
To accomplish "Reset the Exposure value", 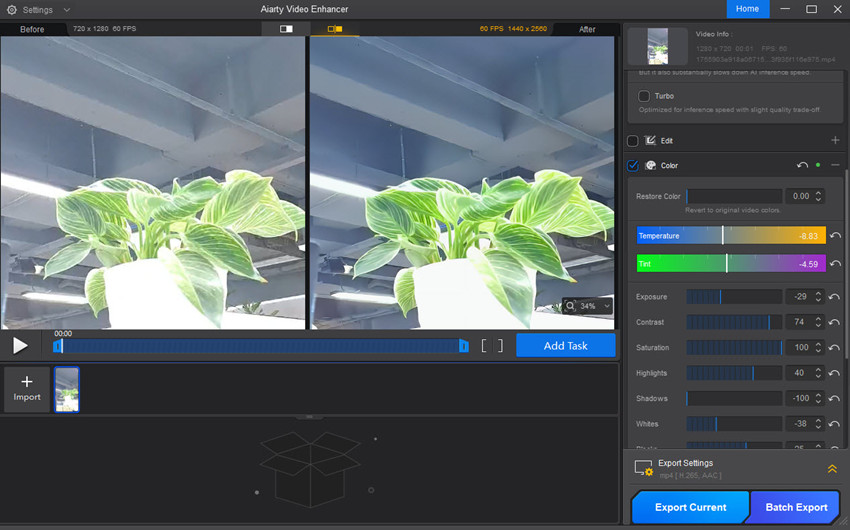I will click(x=834, y=297).
